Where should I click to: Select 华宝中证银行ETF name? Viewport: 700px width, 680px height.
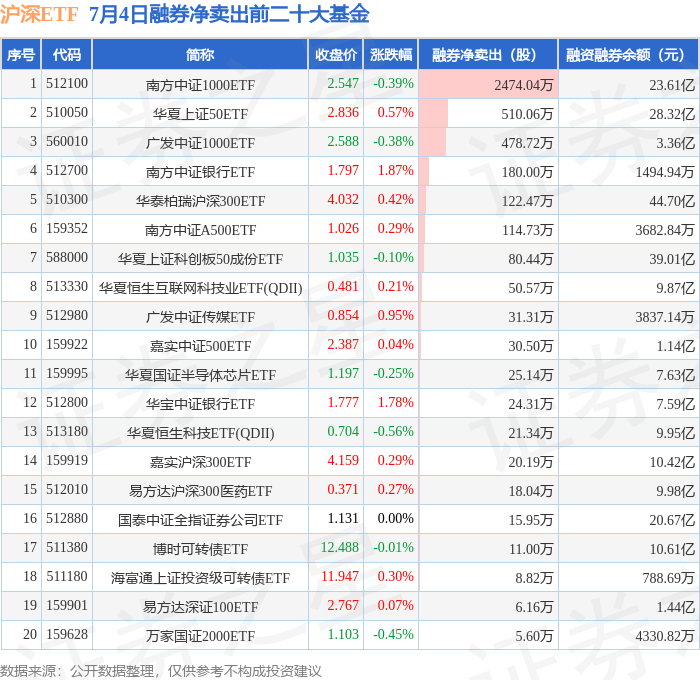200,404
